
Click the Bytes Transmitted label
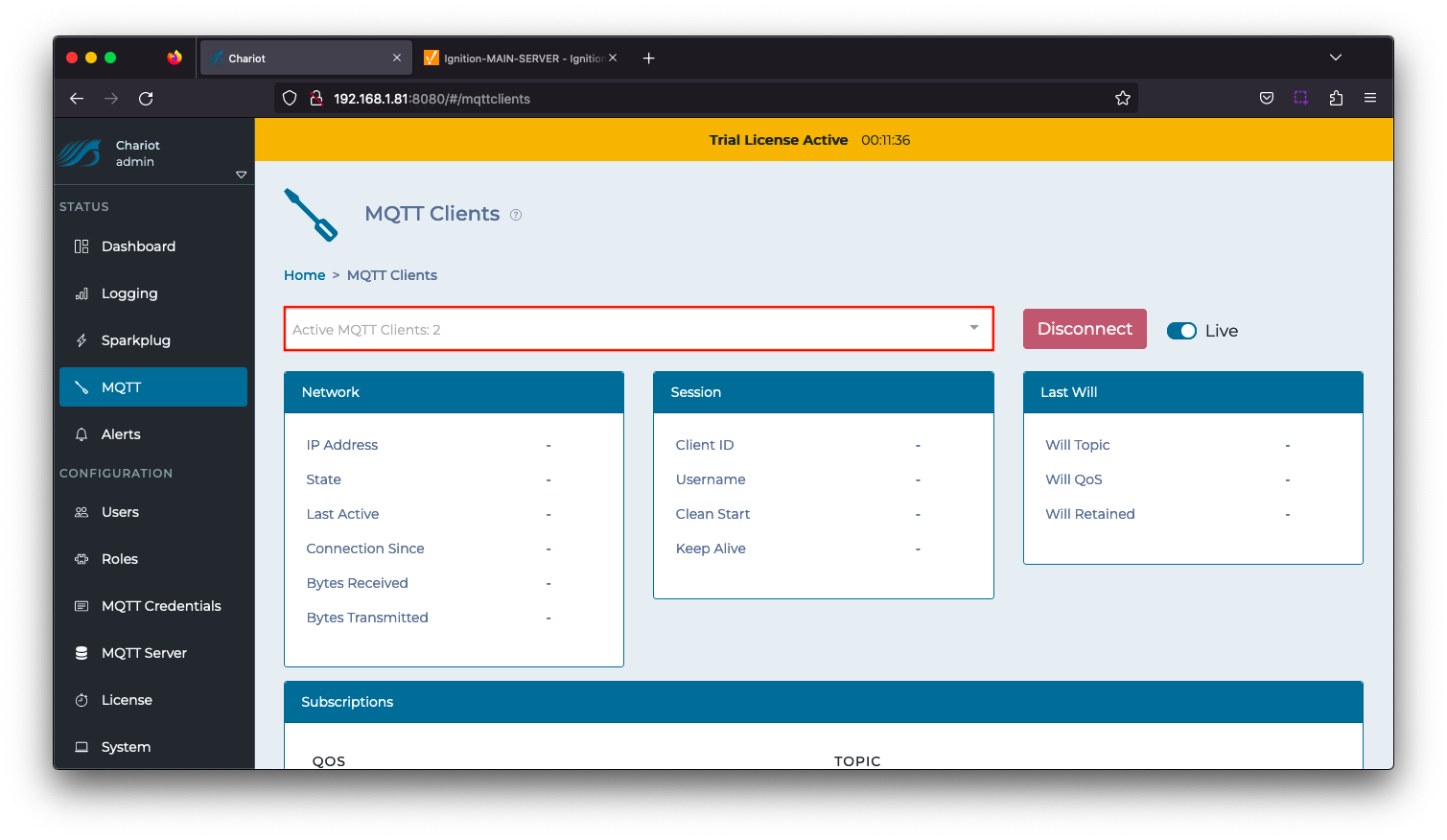click(x=367, y=618)
